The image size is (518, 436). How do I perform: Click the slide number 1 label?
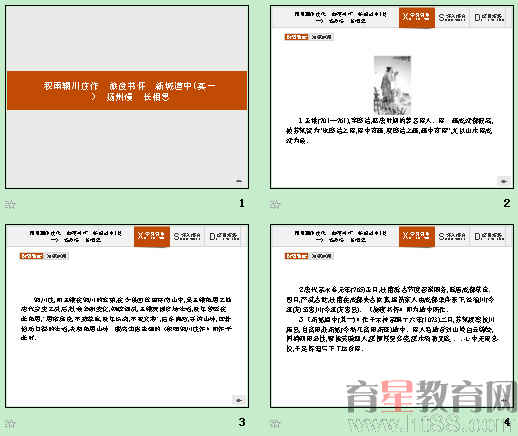tap(242, 203)
